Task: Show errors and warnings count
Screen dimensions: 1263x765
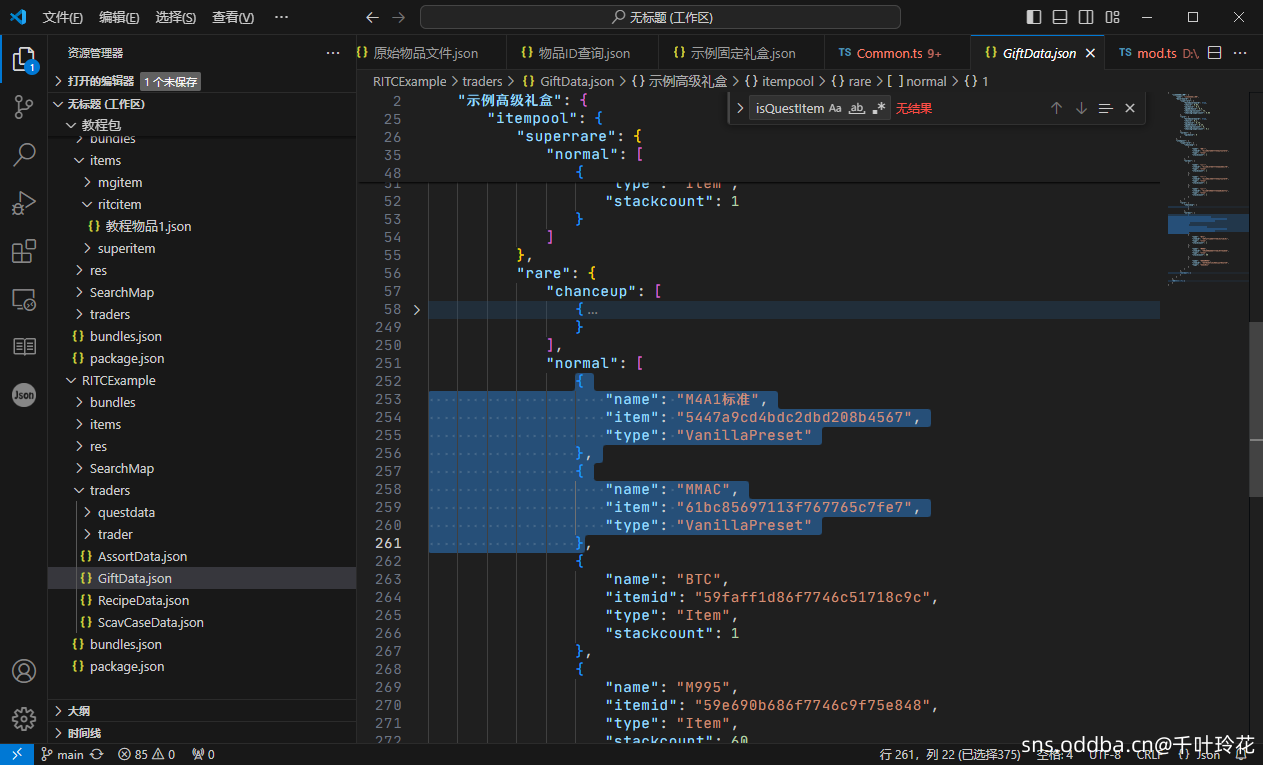Action: pyautogui.click(x=146, y=755)
